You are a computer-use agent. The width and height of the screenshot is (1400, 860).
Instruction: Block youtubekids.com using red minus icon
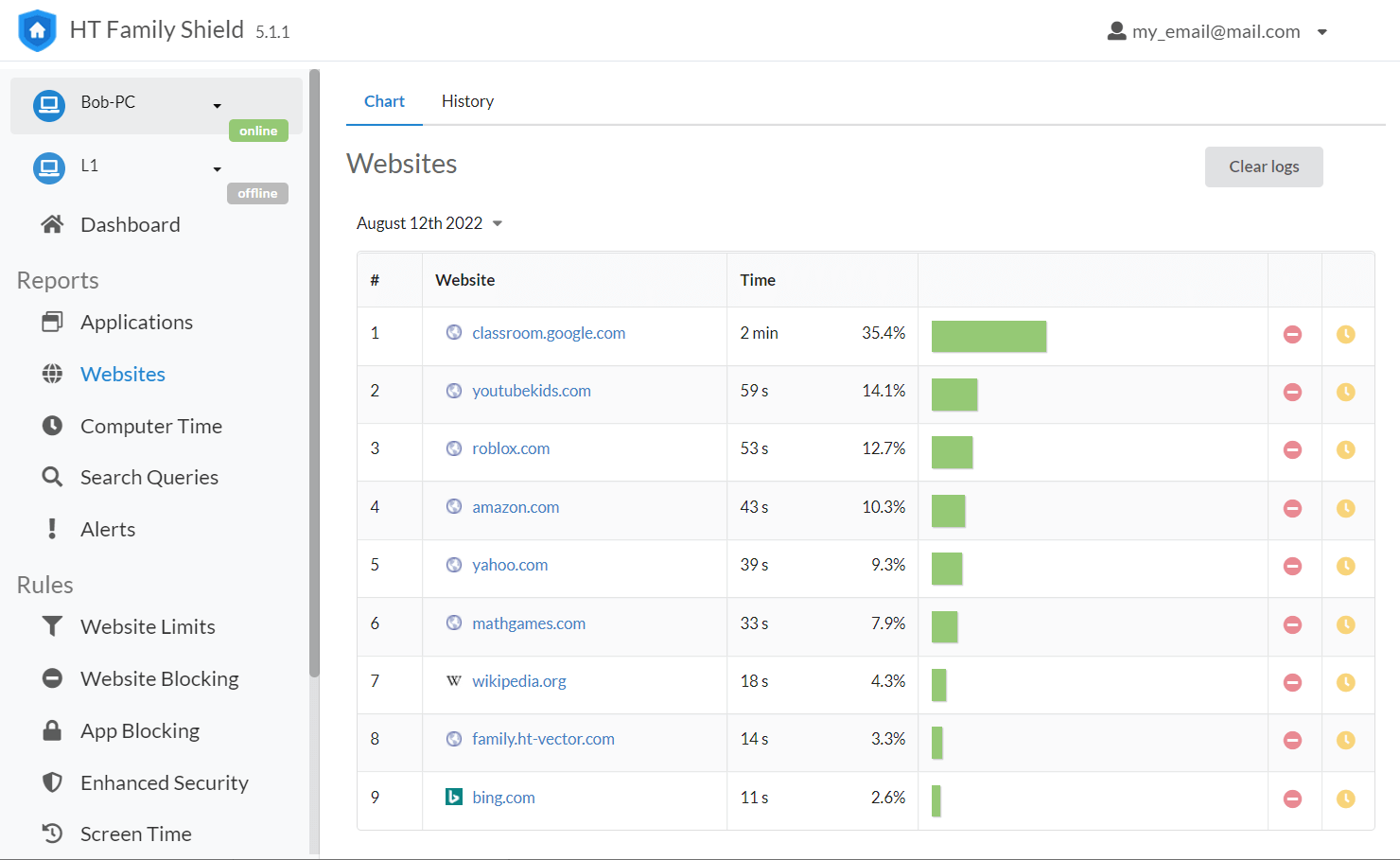click(x=1292, y=392)
